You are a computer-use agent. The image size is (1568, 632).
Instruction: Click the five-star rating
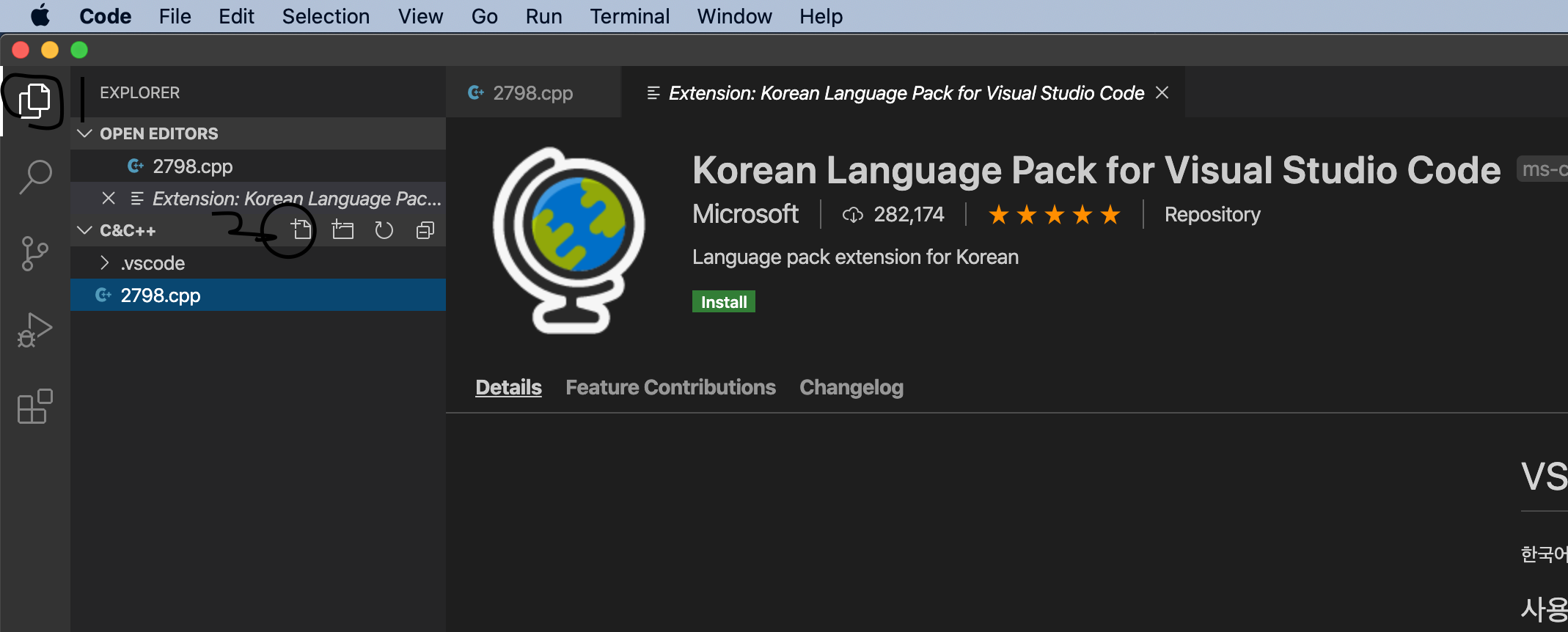click(1055, 215)
